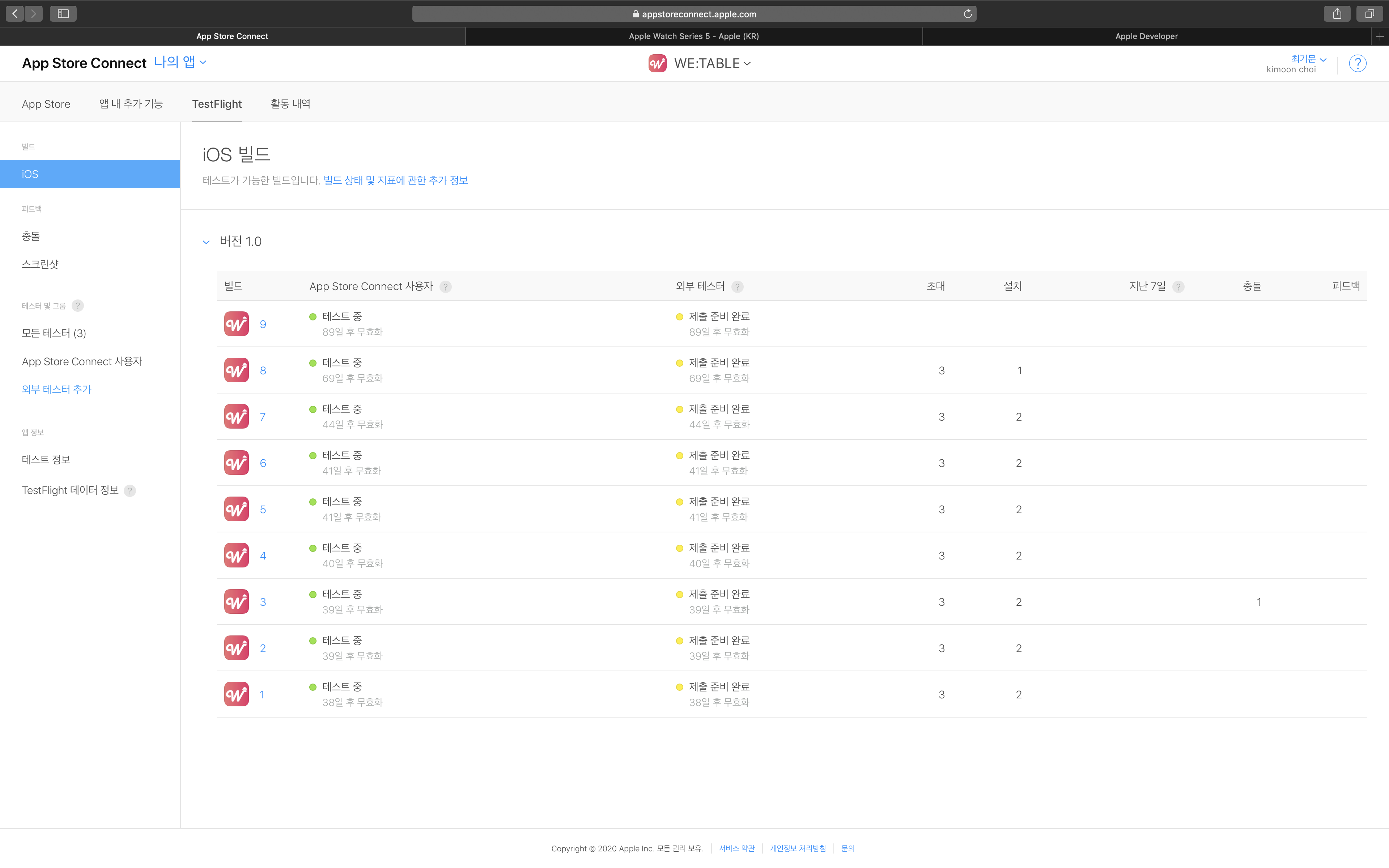The height and width of the screenshot is (868, 1389).
Task: Open the 나의 앱 dropdown
Action: coord(180,62)
